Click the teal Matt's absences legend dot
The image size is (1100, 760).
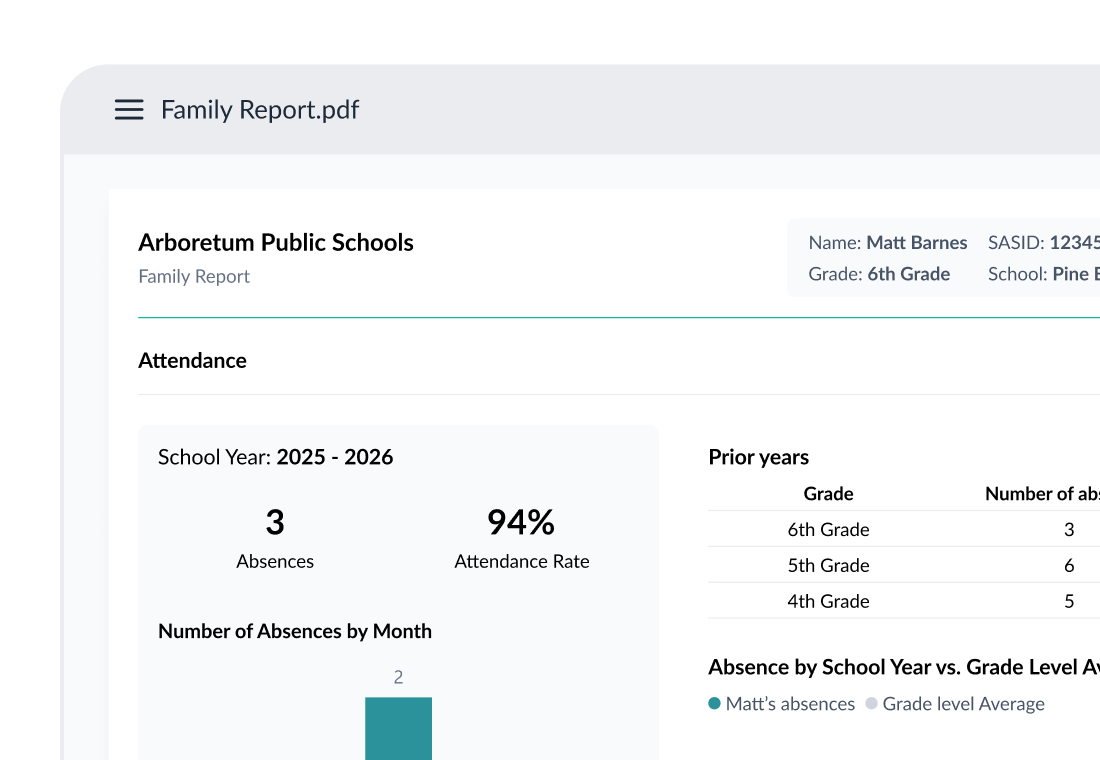pos(714,703)
